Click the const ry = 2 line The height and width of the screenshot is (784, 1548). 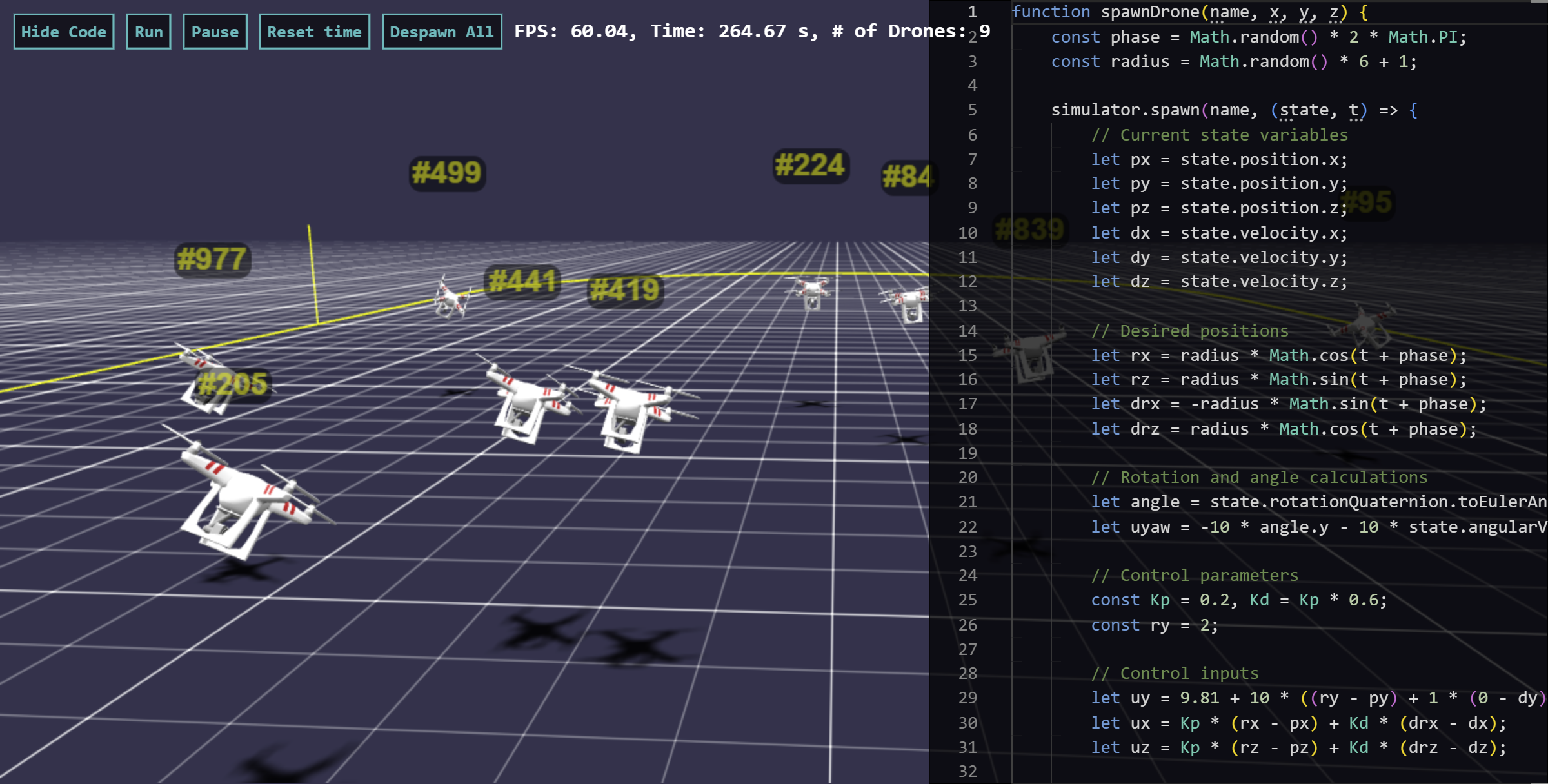[x=1155, y=625]
